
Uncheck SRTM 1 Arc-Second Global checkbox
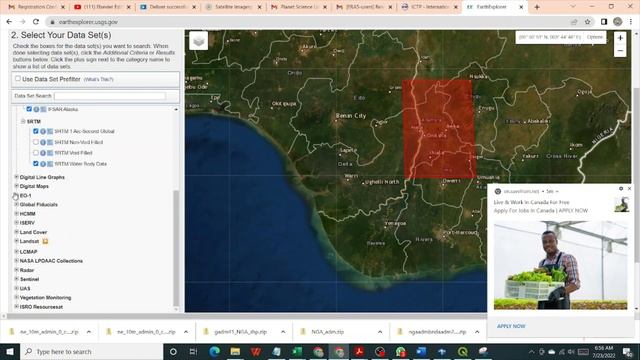[x=36, y=131]
